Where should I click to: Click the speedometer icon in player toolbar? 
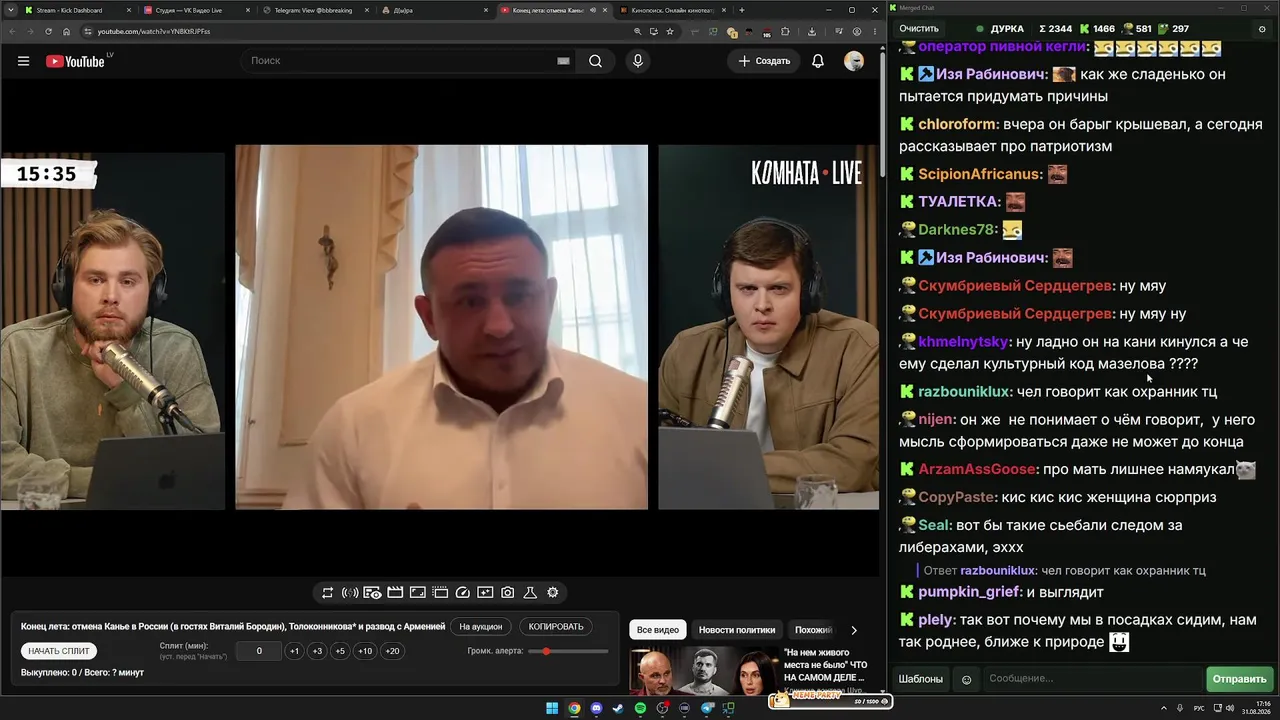click(463, 593)
